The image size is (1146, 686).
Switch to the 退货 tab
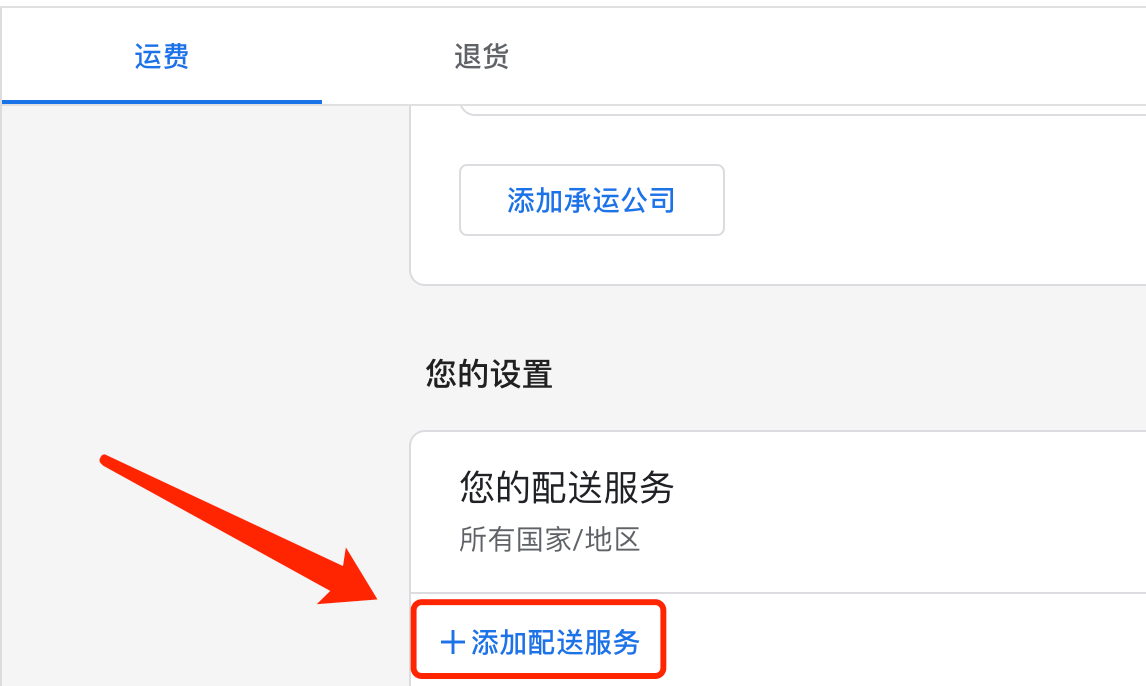(481, 57)
